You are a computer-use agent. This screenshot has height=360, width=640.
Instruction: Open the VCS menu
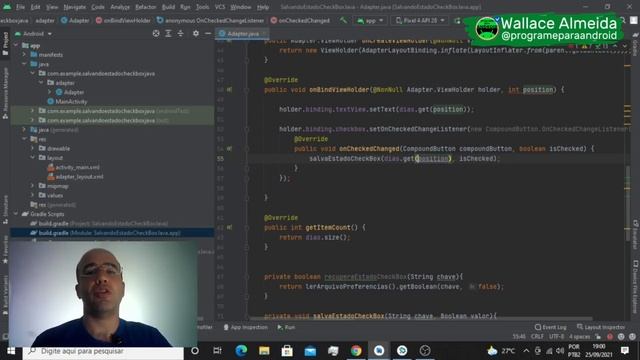(x=220, y=7)
